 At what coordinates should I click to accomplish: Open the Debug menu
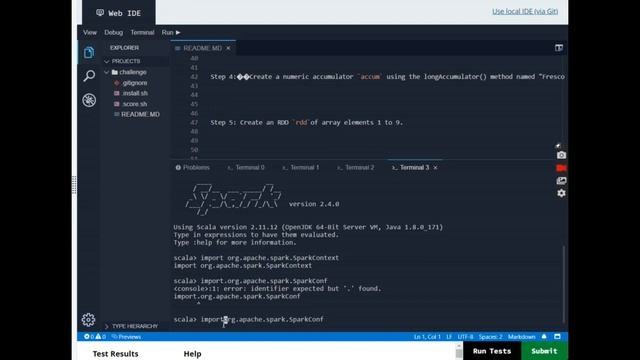[113, 32]
